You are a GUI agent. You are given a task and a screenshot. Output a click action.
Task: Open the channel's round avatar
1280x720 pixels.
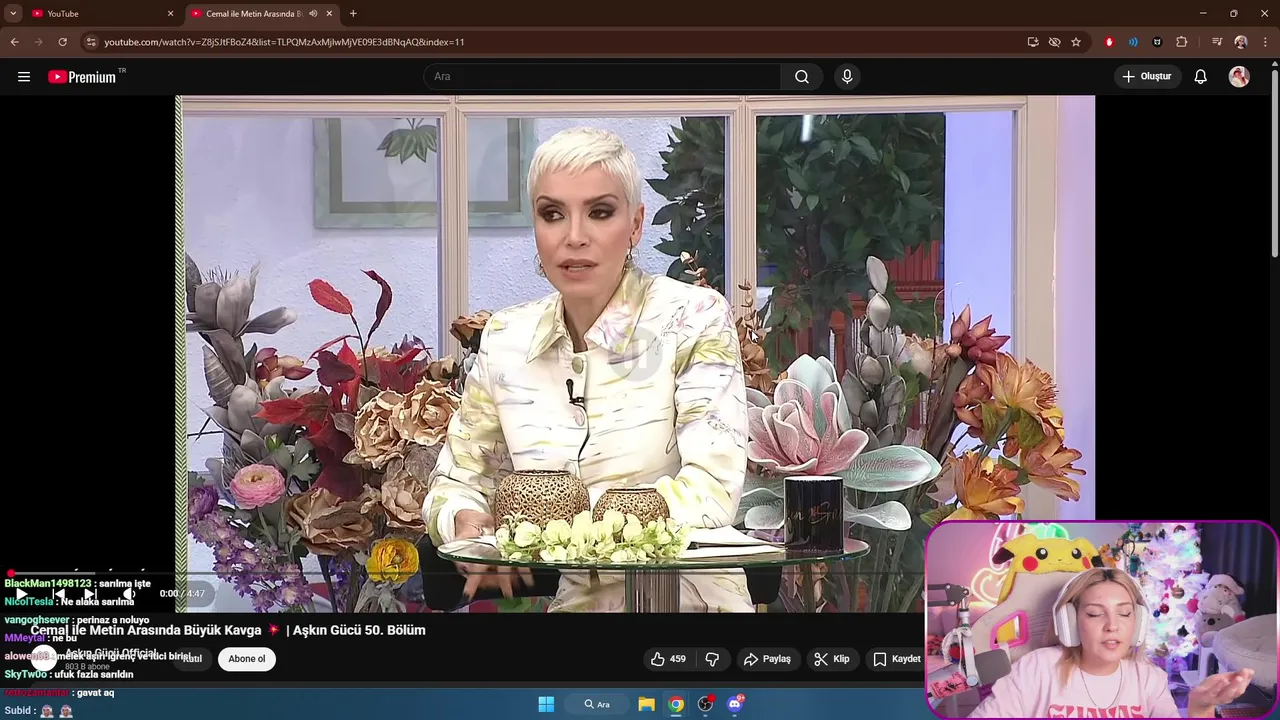42,658
